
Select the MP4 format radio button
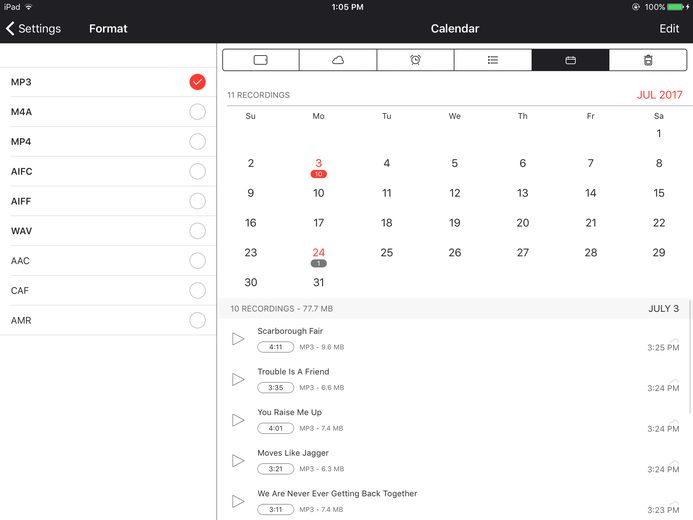pos(198,141)
